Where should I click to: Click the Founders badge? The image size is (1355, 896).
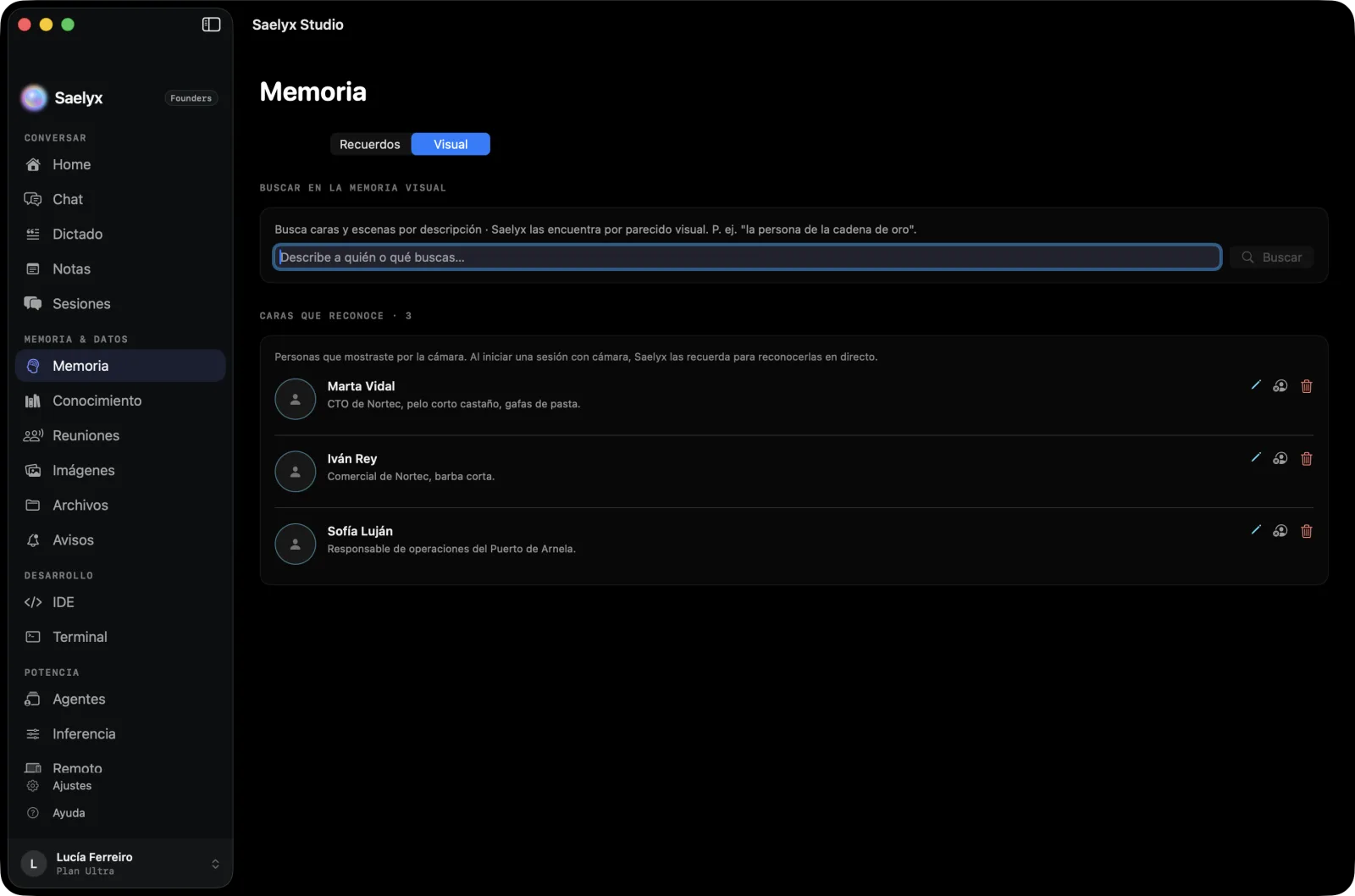pos(191,98)
